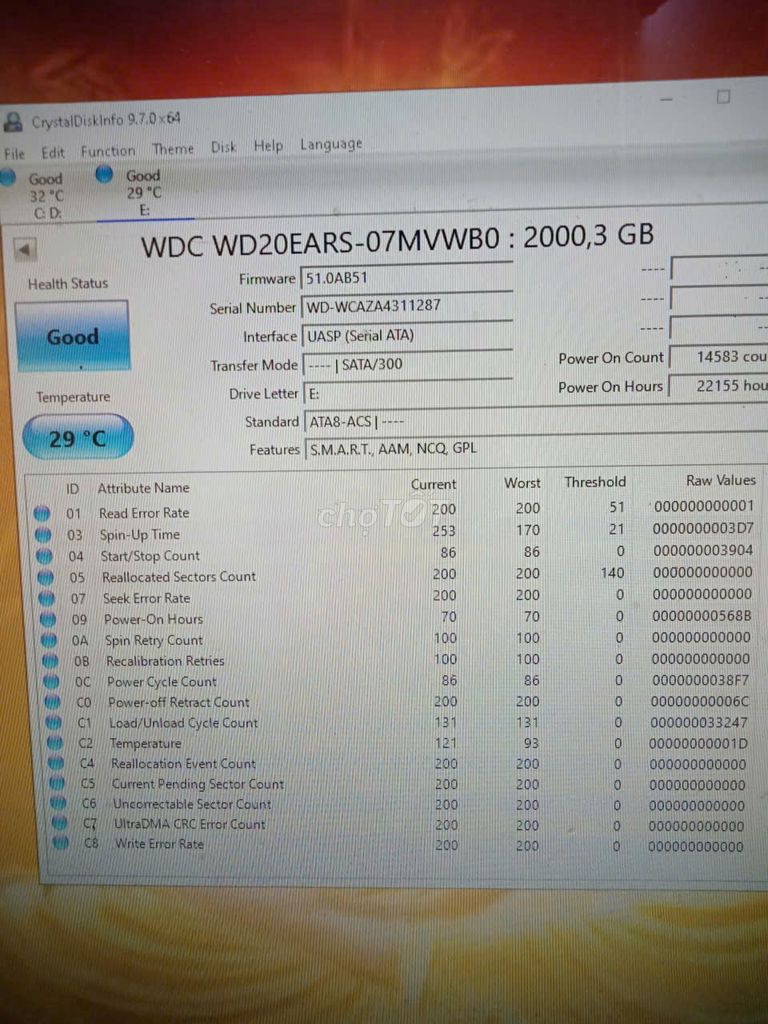Click the Good health status button
The width and height of the screenshot is (768, 1024).
click(72, 336)
